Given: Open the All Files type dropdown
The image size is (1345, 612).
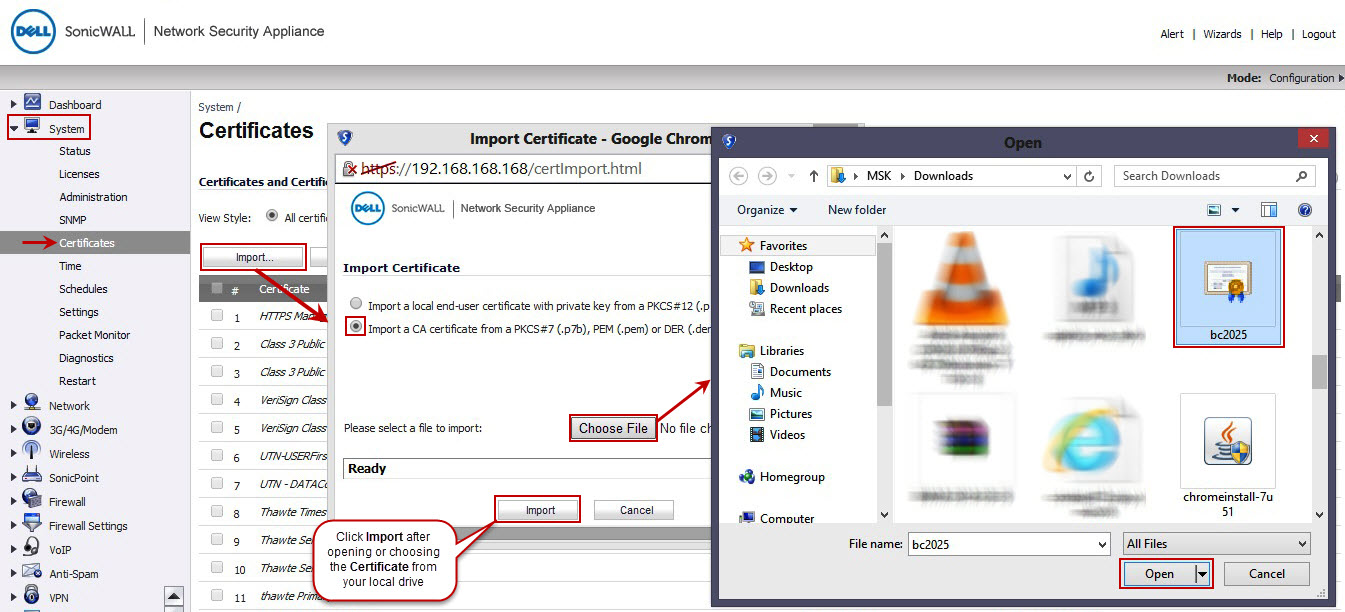Looking at the screenshot, I should 1216,544.
